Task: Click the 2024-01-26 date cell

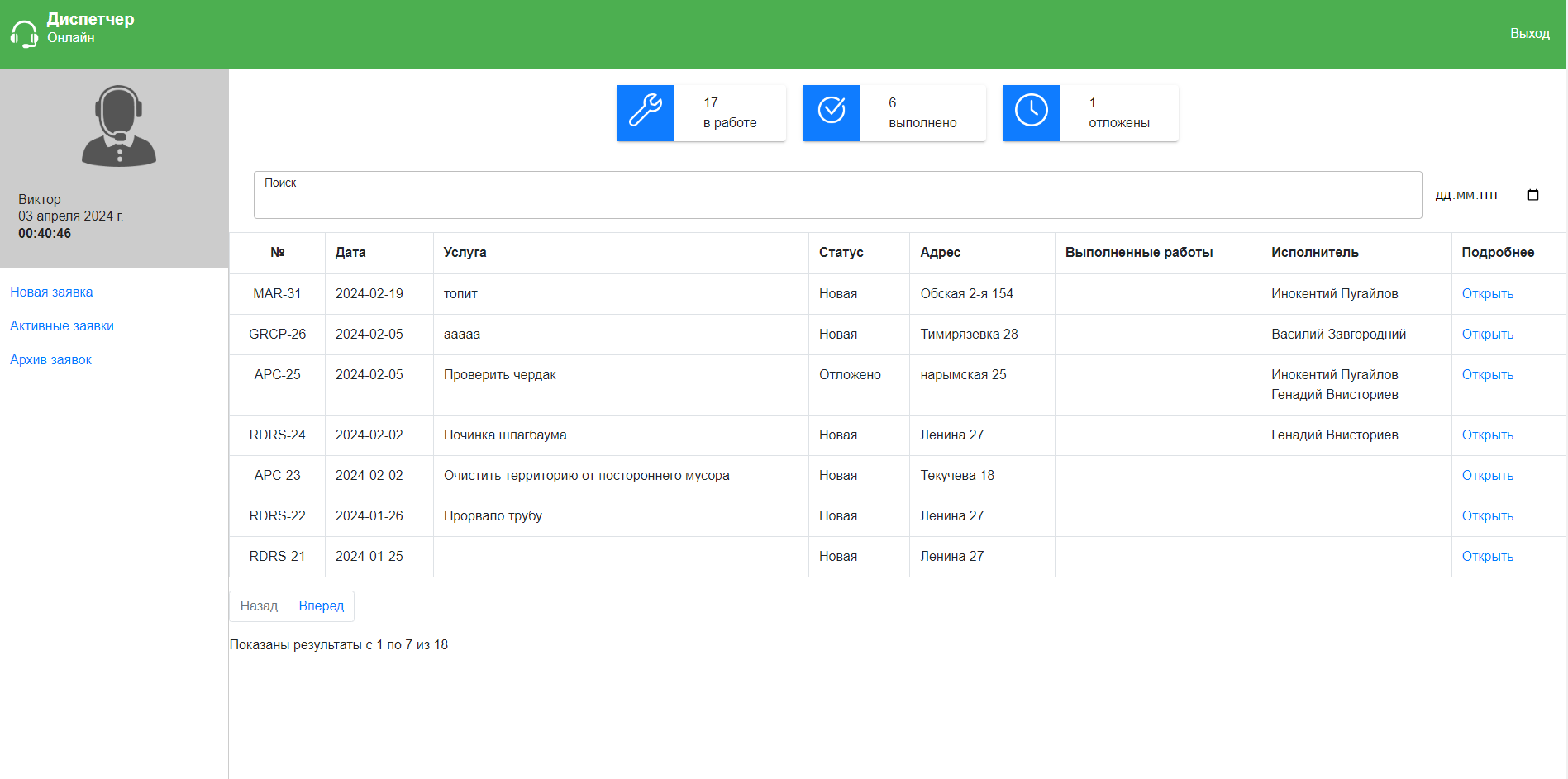Action: 379,515
